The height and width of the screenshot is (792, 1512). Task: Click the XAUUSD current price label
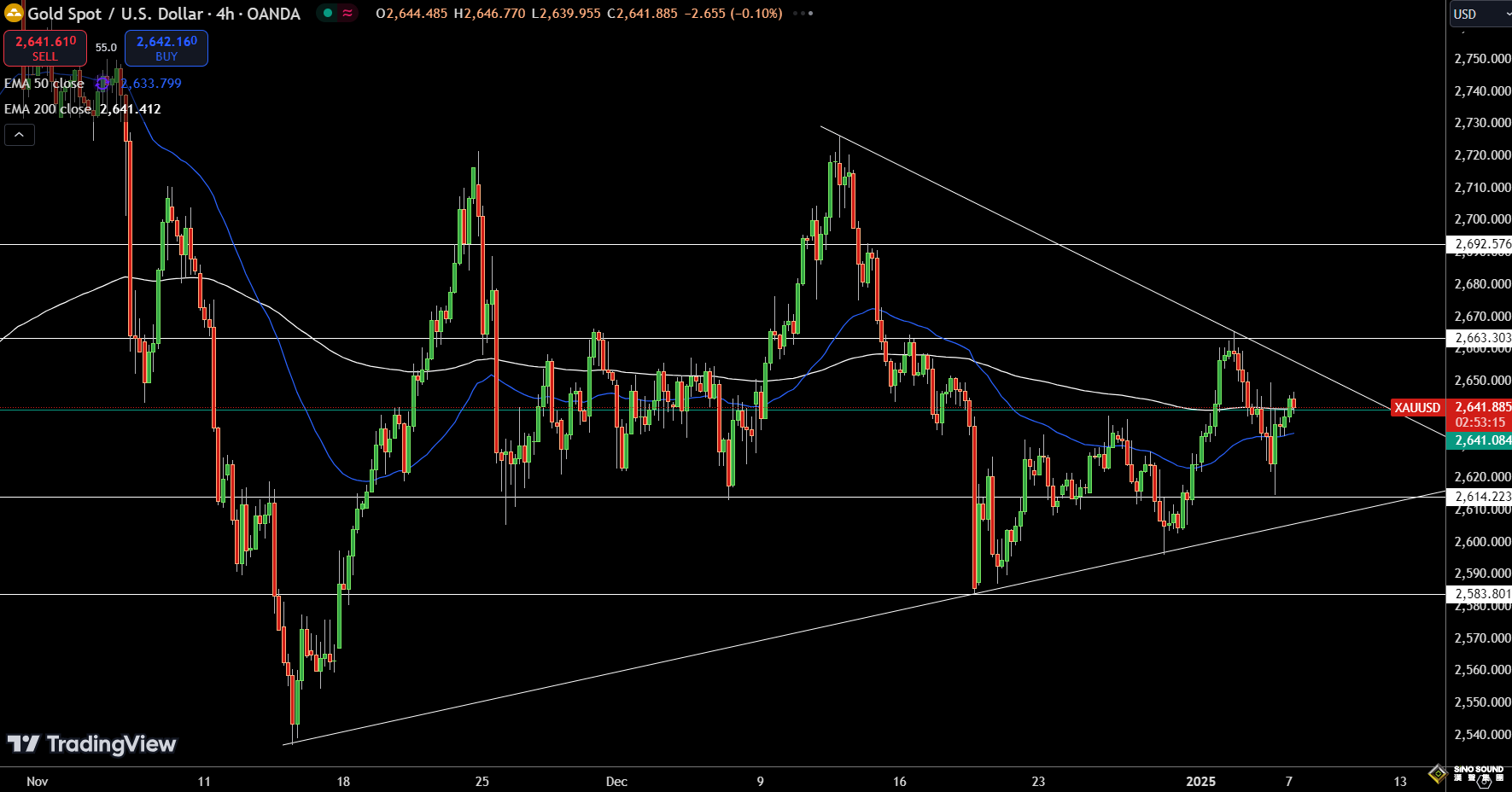[1416, 408]
